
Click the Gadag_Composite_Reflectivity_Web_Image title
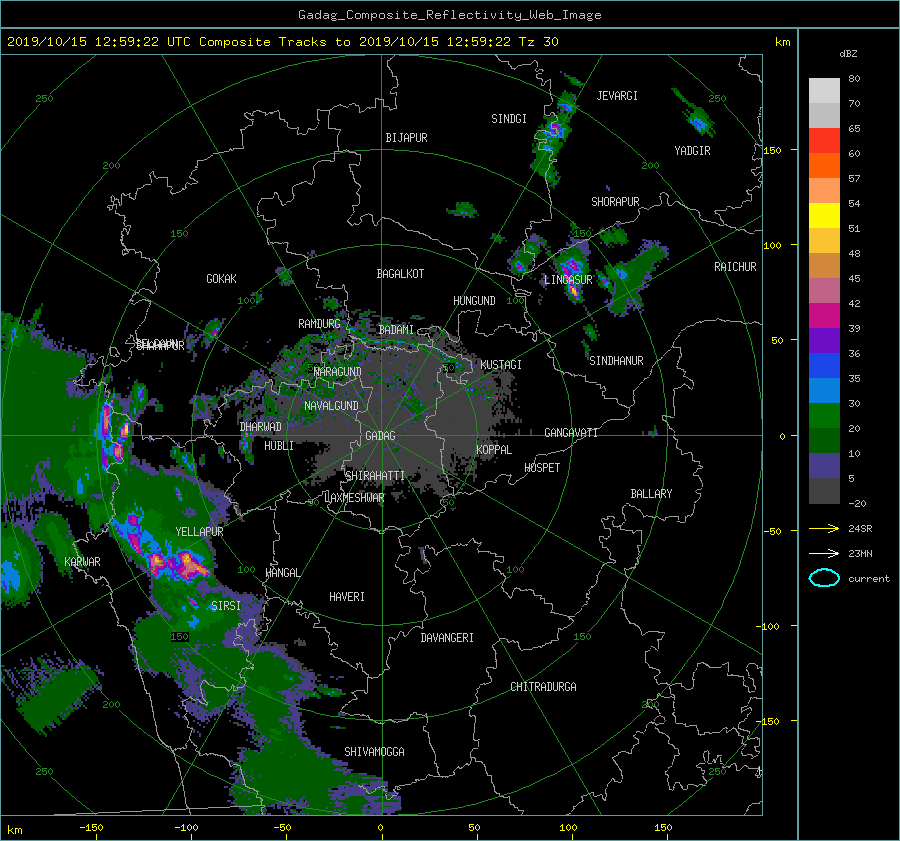[449, 15]
